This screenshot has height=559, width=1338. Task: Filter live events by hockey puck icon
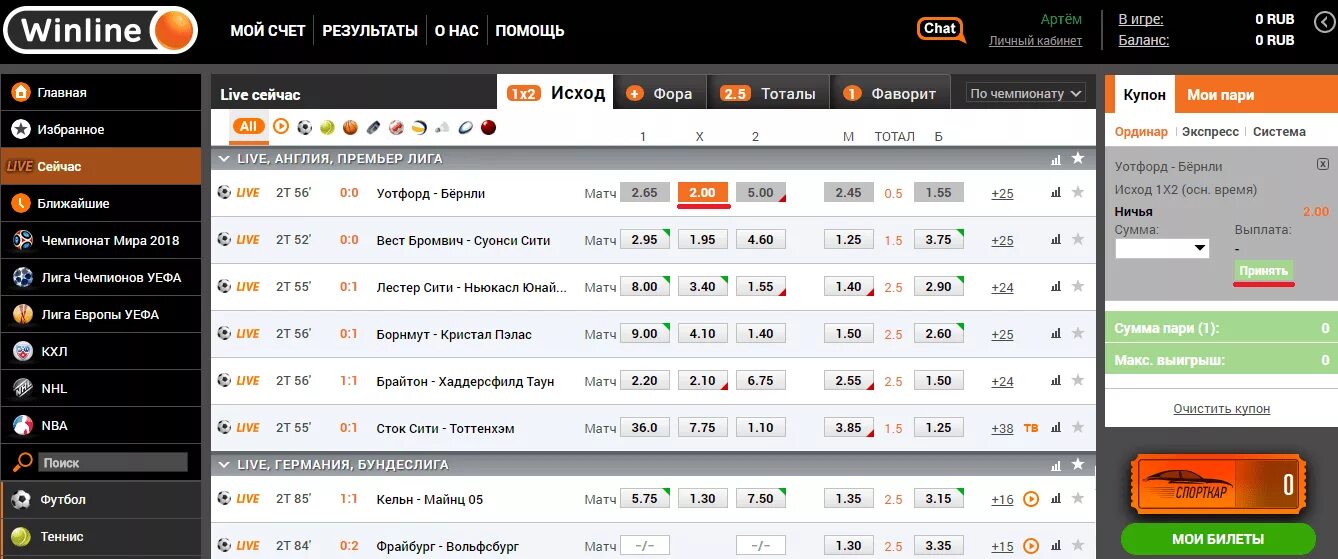[x=373, y=127]
